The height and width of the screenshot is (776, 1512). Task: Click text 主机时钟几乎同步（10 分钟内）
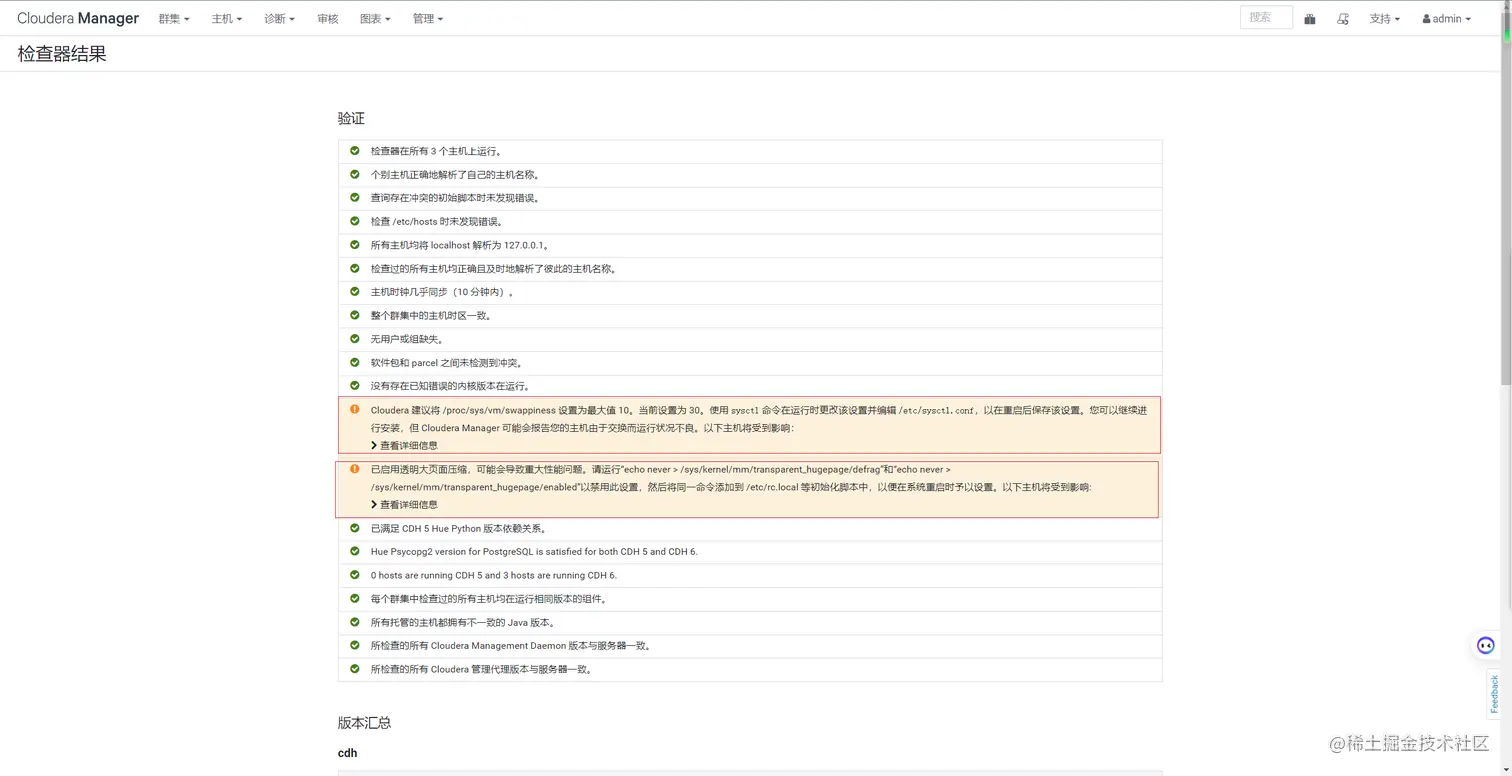point(443,292)
